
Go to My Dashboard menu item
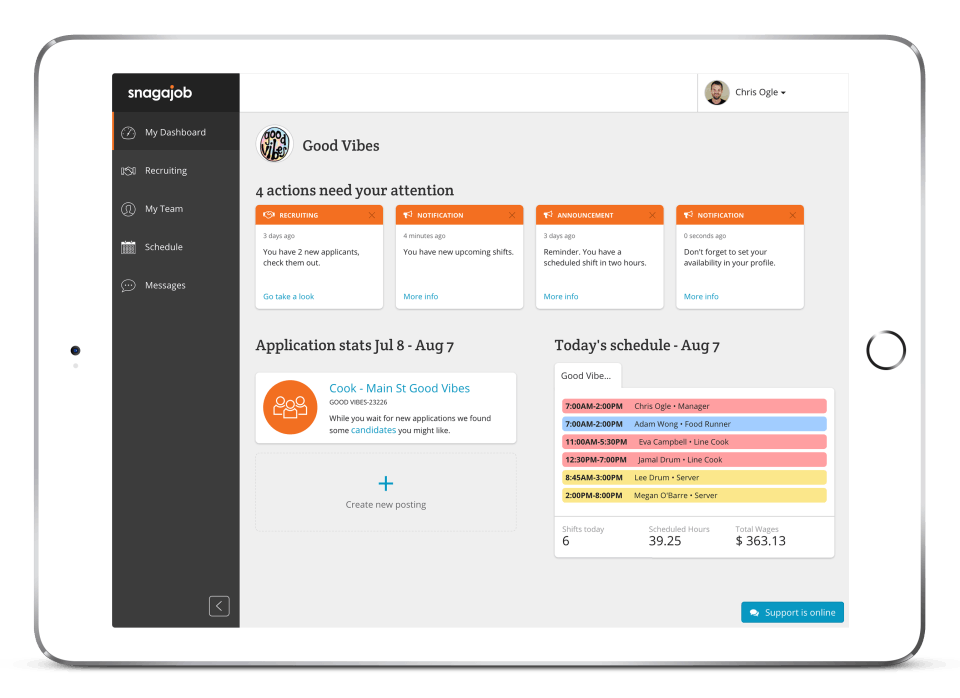pos(176,132)
